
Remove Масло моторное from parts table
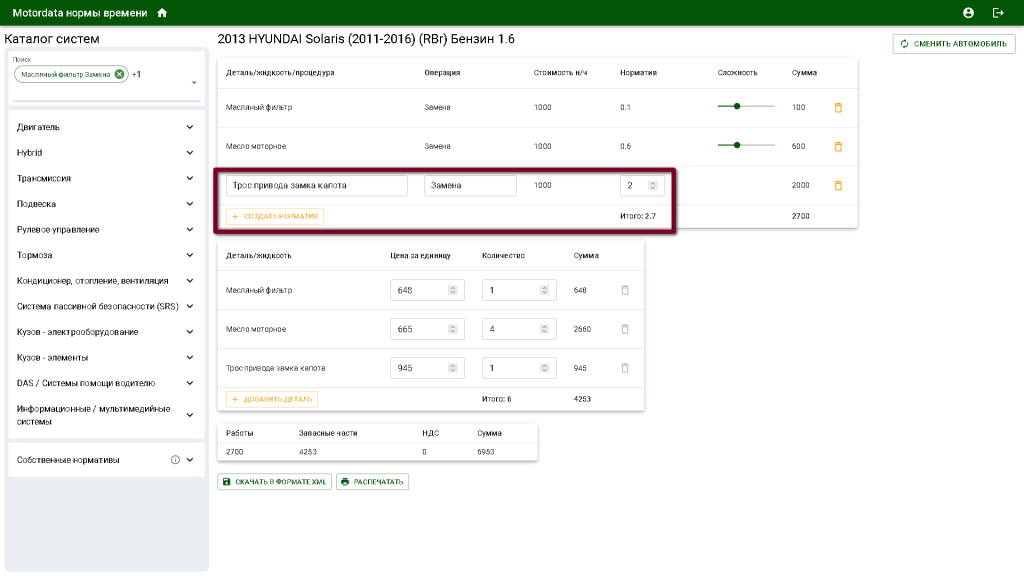pyautogui.click(x=625, y=329)
